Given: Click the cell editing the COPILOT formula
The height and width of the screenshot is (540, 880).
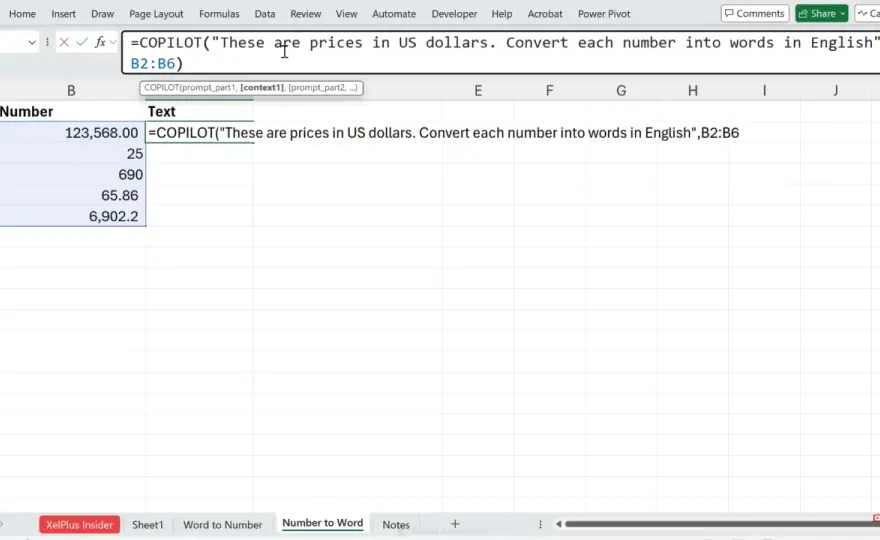Looking at the screenshot, I should [x=199, y=132].
